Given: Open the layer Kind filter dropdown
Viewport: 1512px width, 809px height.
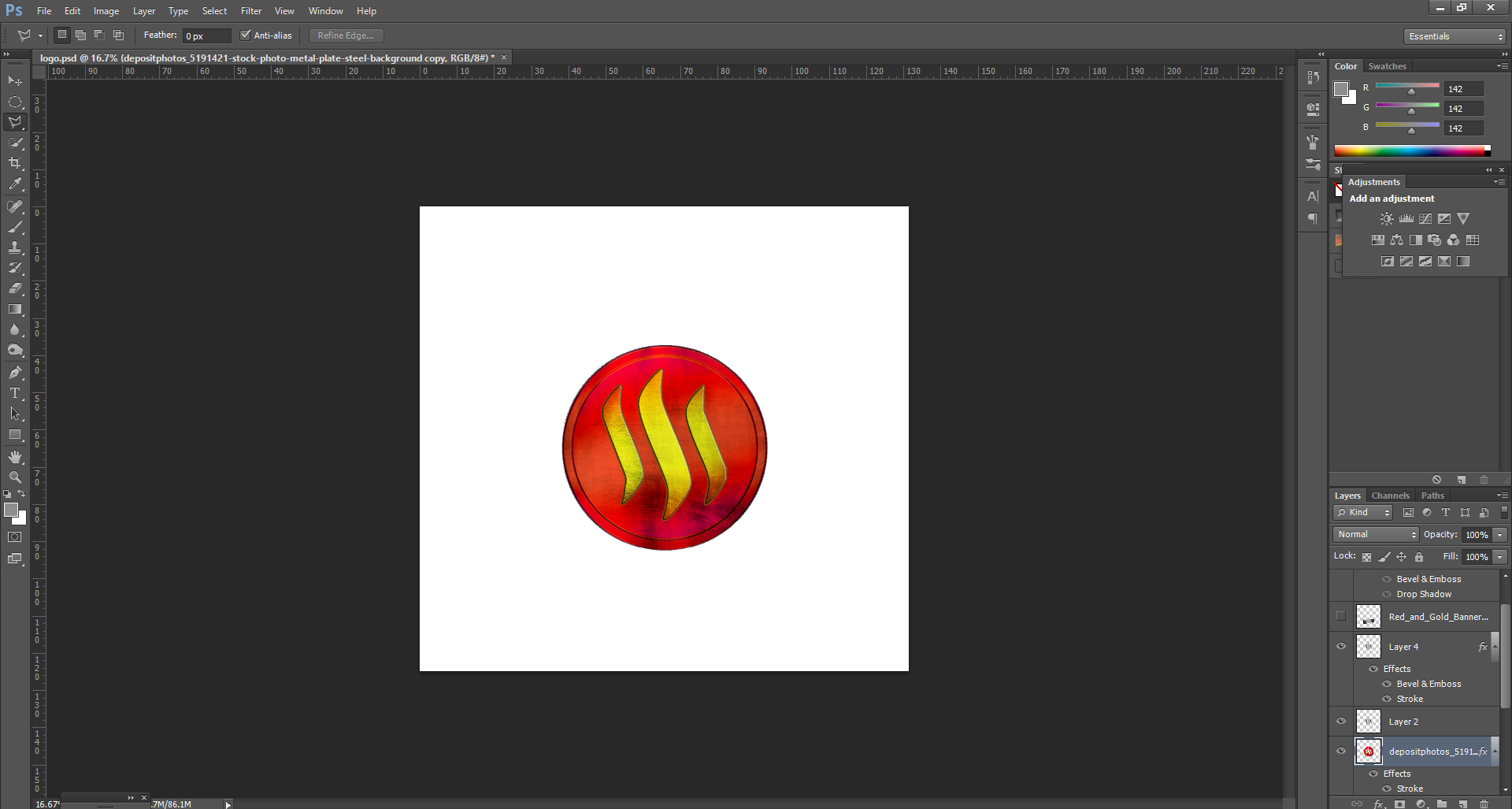Looking at the screenshot, I should point(1363,513).
